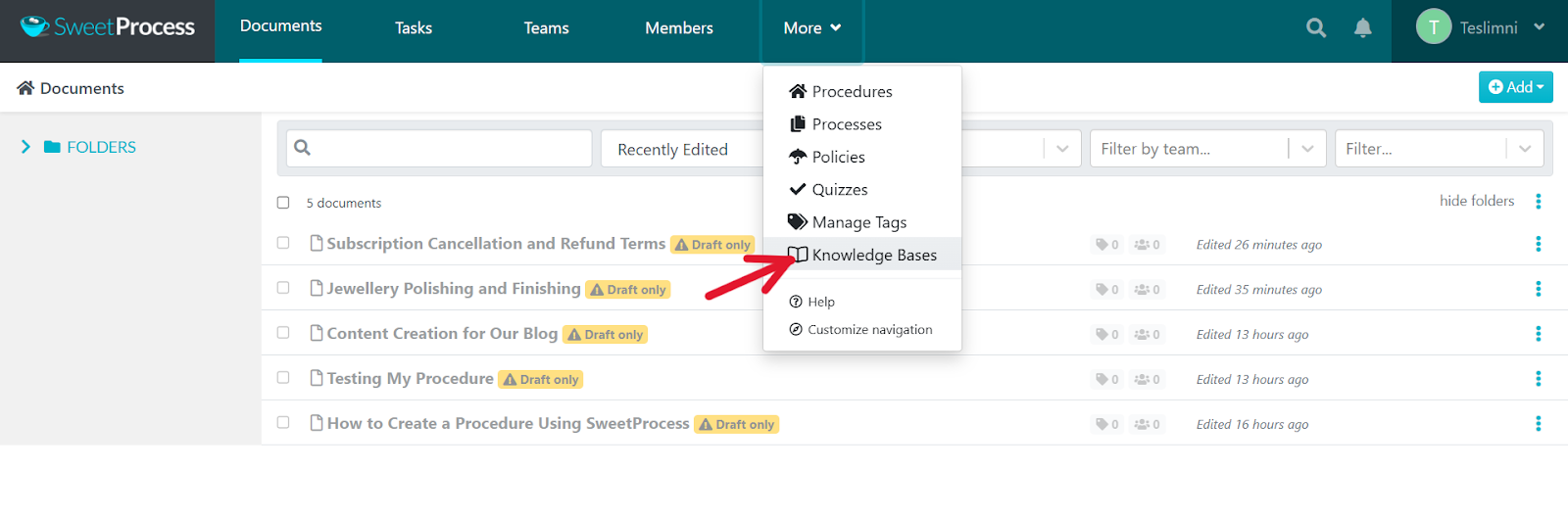Open Jewellery Polishing and Finishing document
The image size is (1568, 517).
coord(454,288)
